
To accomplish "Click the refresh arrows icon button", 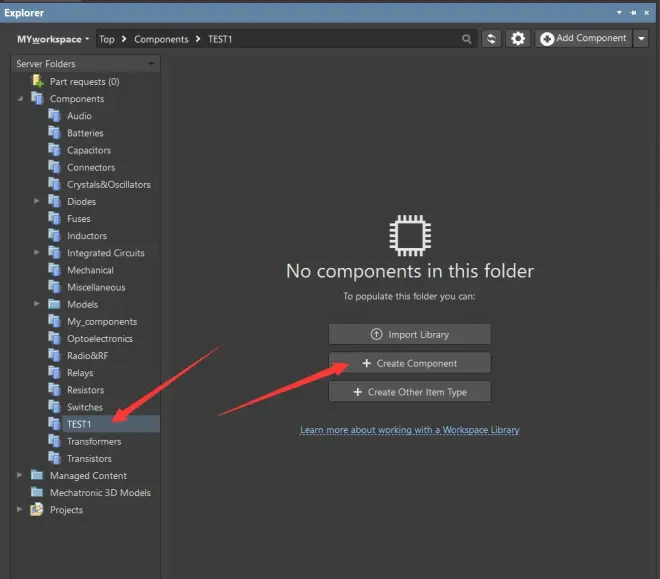I will coord(491,39).
